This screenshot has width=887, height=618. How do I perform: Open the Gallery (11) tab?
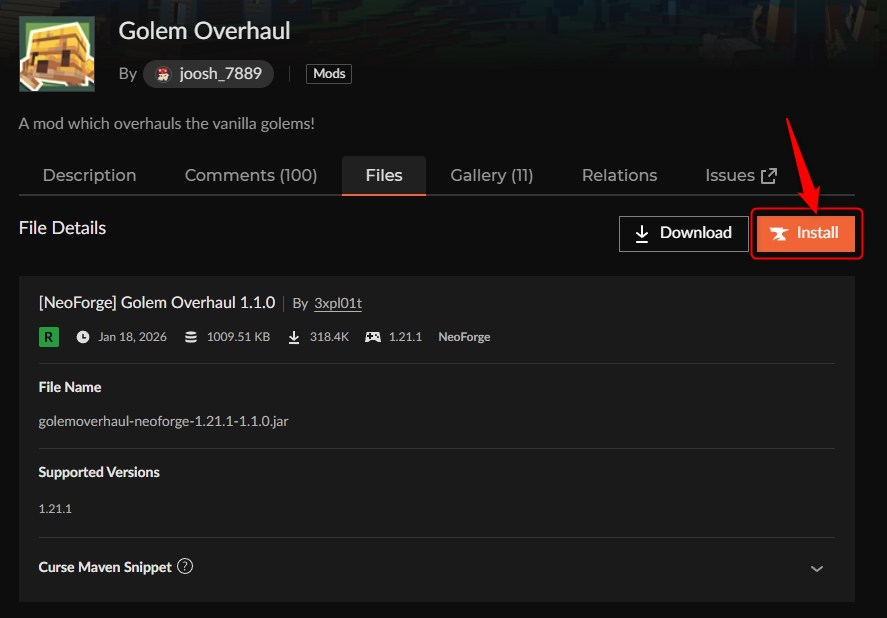click(x=492, y=175)
